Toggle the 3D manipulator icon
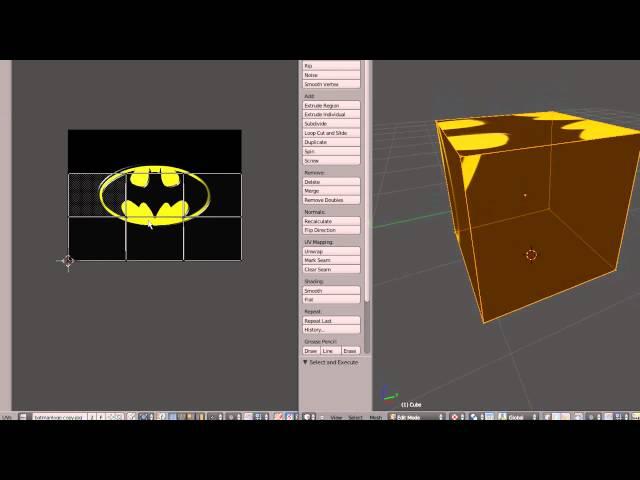 [x=490, y=417]
